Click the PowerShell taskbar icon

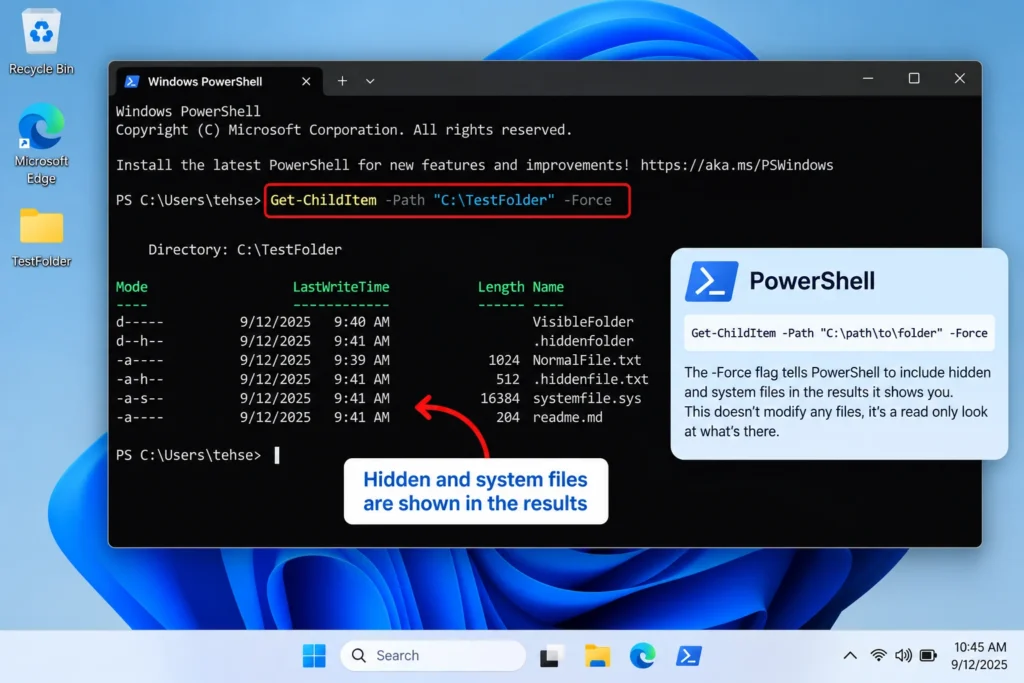pos(688,656)
